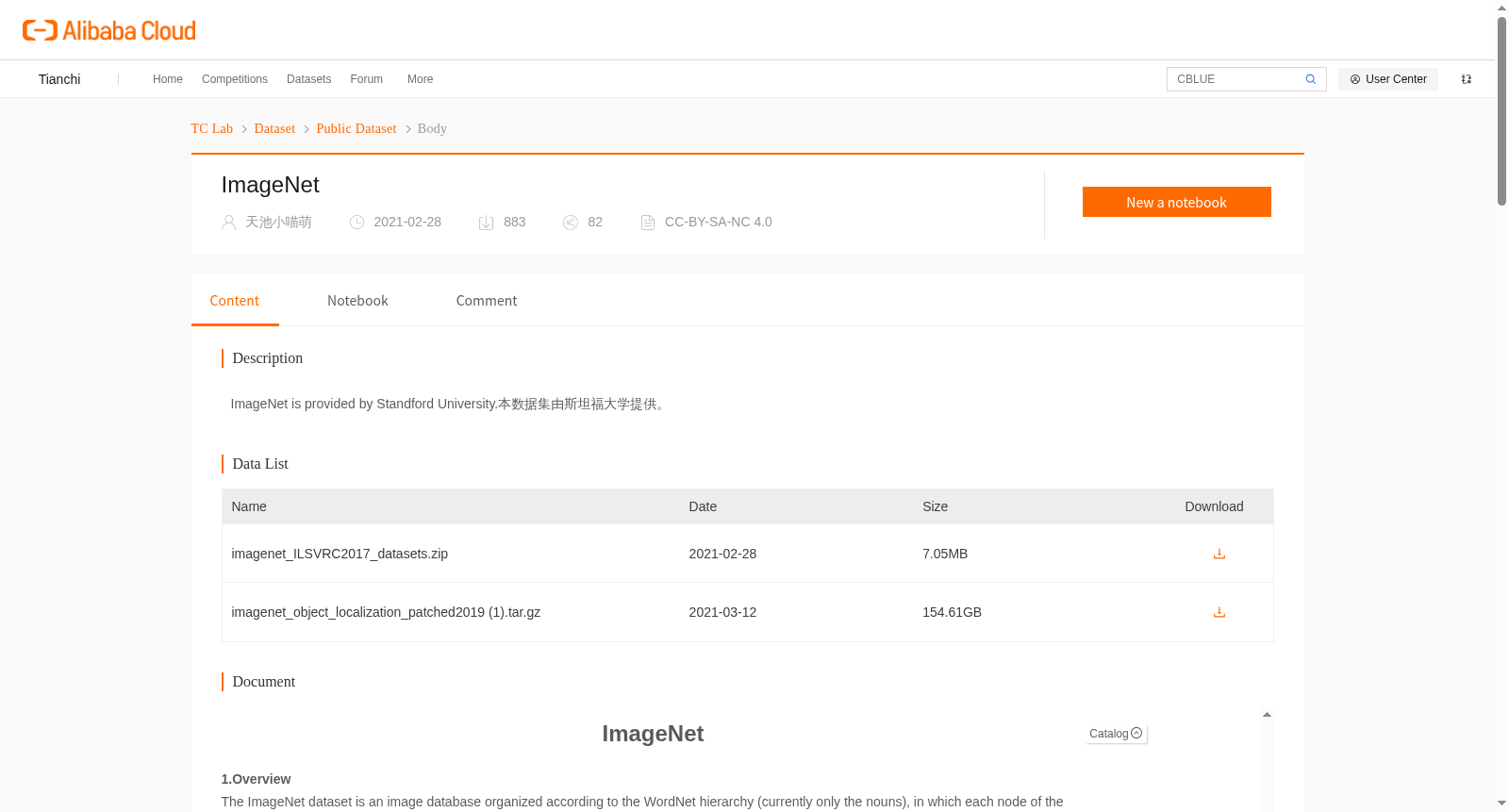This screenshot has height=812, width=1509.
Task: Switch to the Notebook tab
Action: pyautogui.click(x=357, y=301)
